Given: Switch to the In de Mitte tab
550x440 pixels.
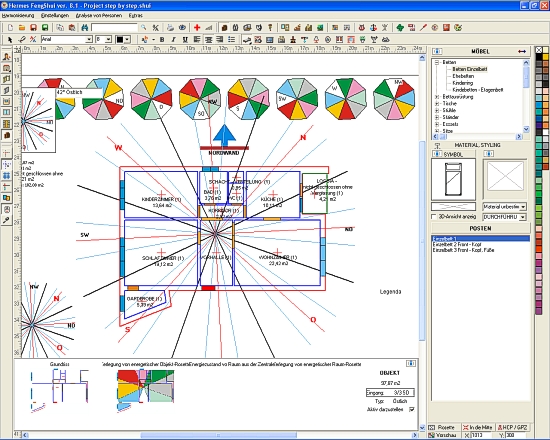Looking at the screenshot, I should coord(478,427).
